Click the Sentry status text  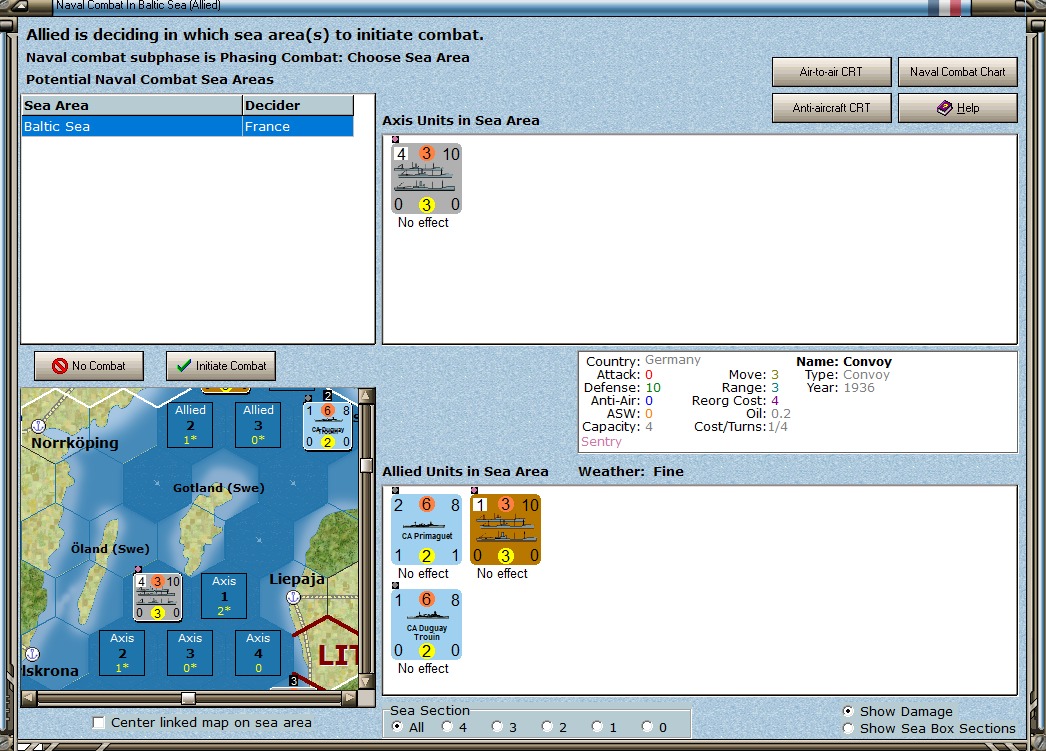[x=601, y=442]
